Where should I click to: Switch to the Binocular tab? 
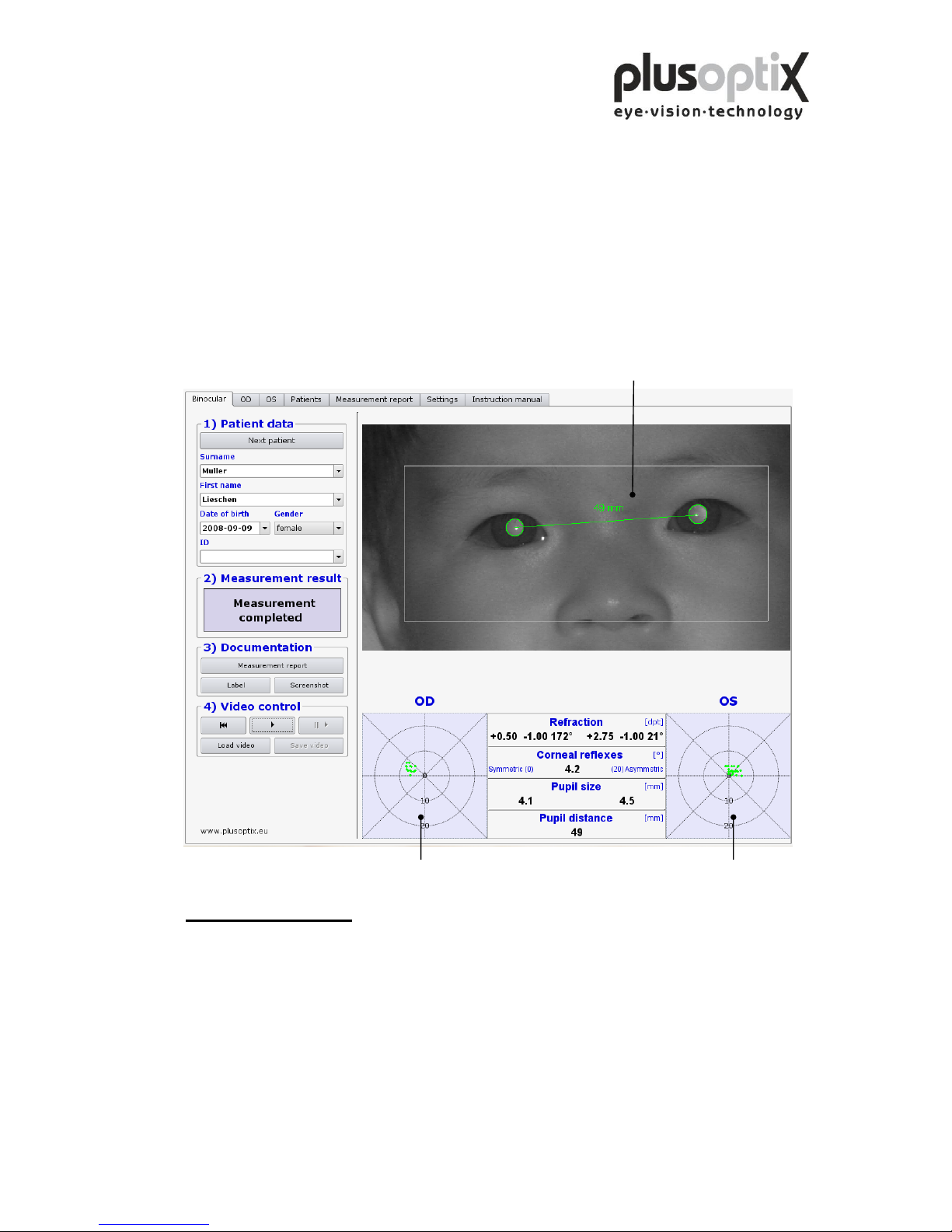209,399
